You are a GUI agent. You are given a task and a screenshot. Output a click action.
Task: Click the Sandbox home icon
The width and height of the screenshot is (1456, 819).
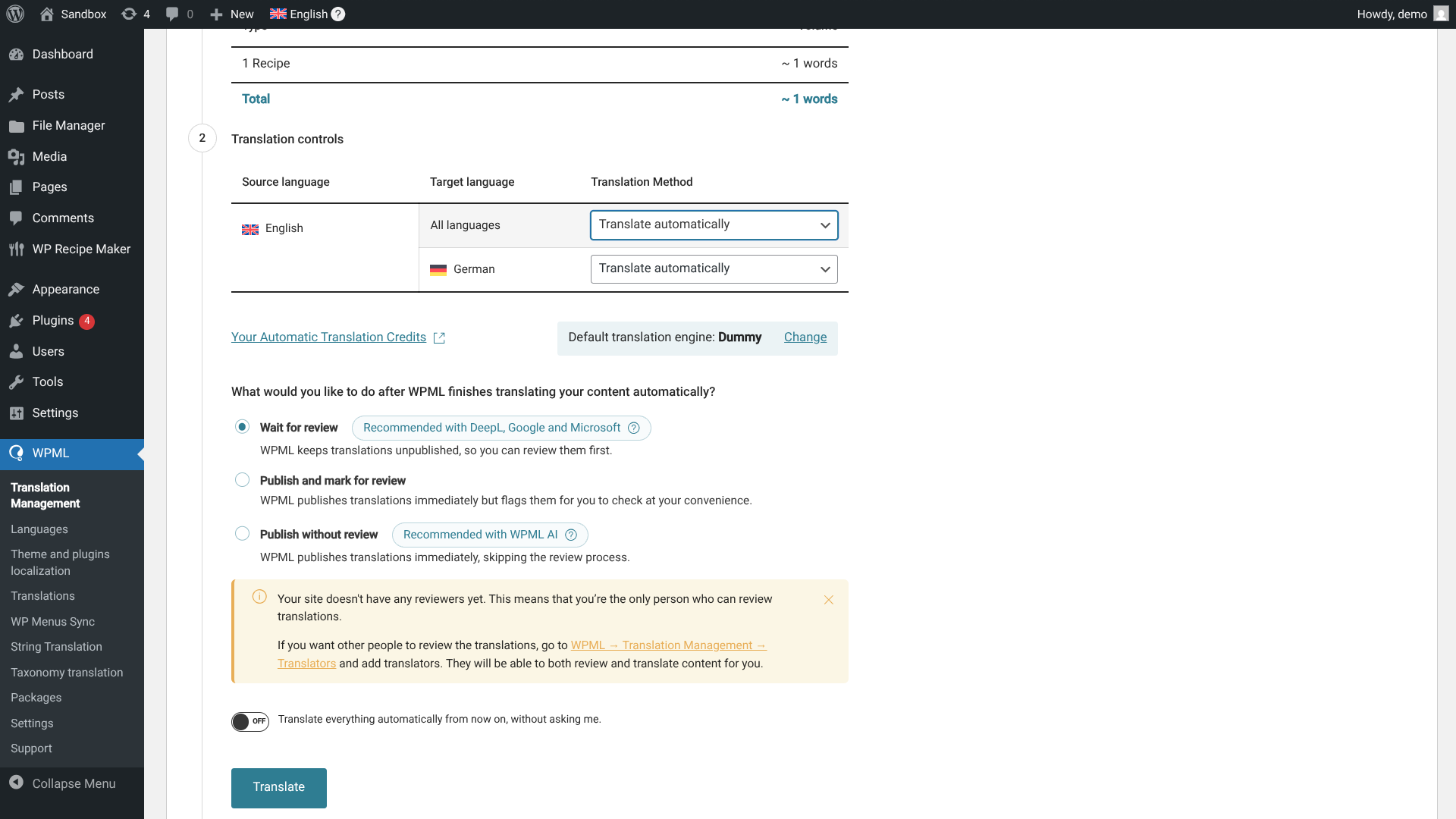click(47, 14)
